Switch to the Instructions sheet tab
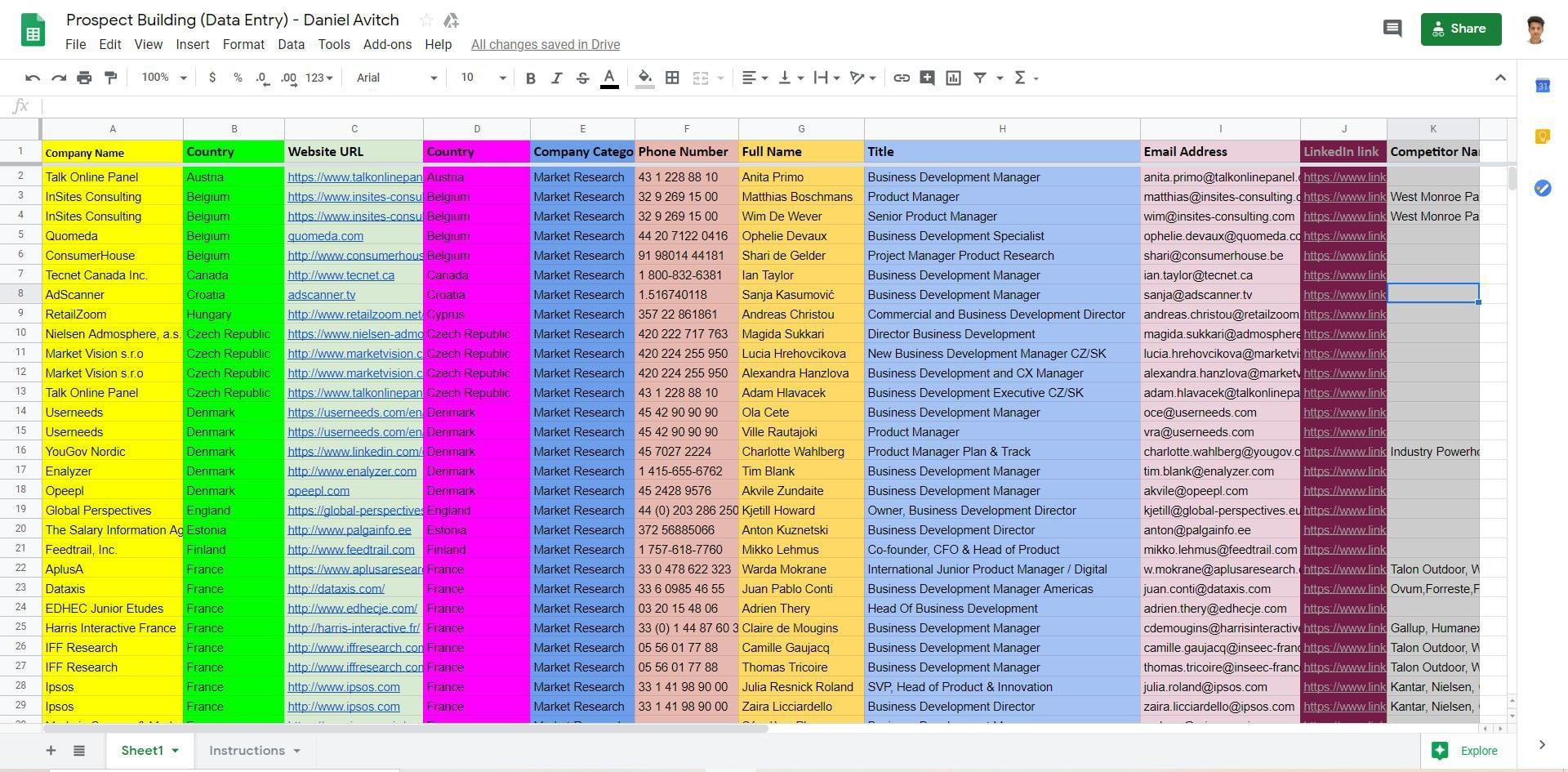 247,750
